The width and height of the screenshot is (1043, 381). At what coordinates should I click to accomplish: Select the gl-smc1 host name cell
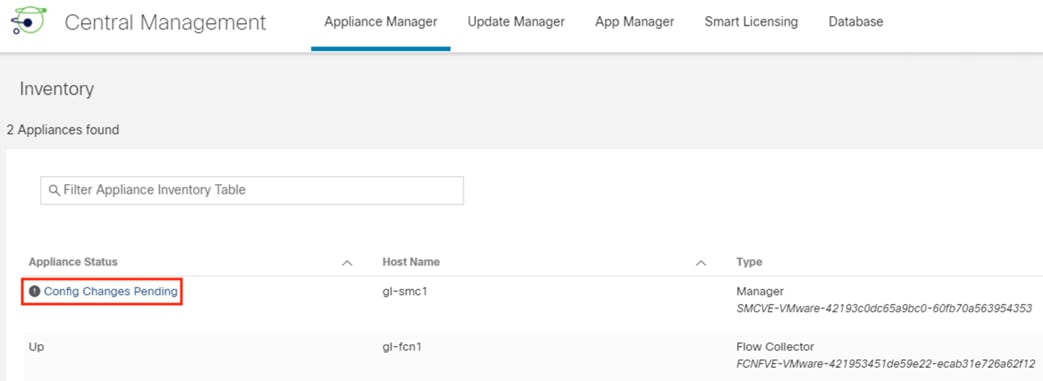coord(404,291)
